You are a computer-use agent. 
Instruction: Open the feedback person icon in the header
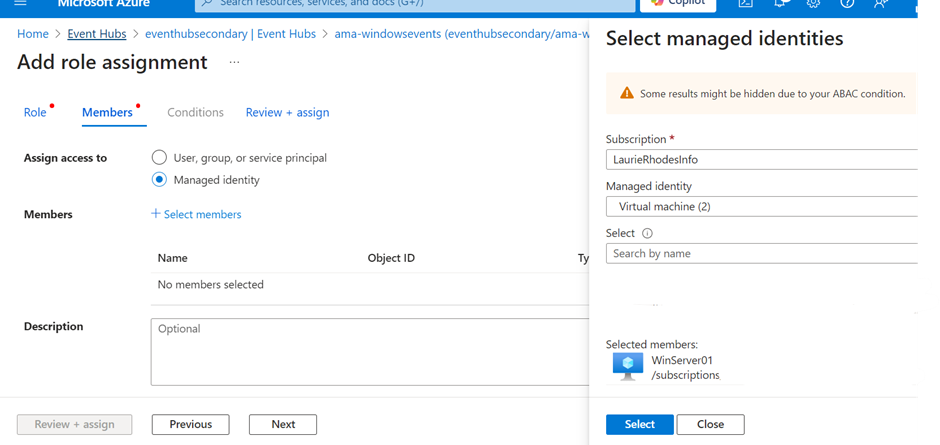point(880,4)
